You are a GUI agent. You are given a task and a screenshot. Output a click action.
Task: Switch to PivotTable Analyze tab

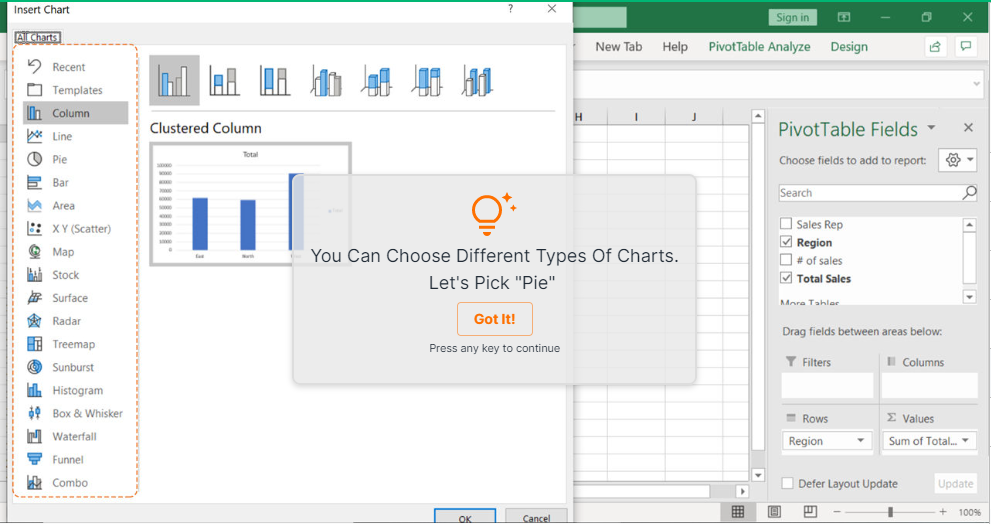759,47
